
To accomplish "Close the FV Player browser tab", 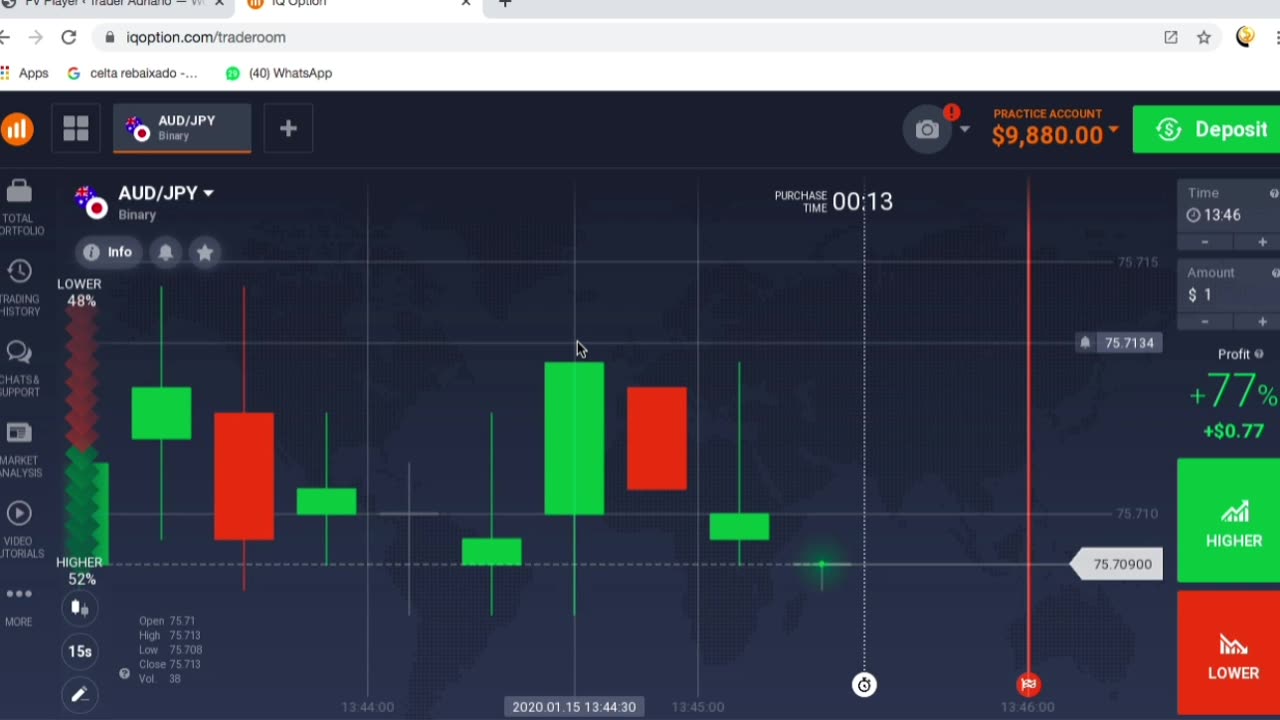I will pyautogui.click(x=220, y=4).
